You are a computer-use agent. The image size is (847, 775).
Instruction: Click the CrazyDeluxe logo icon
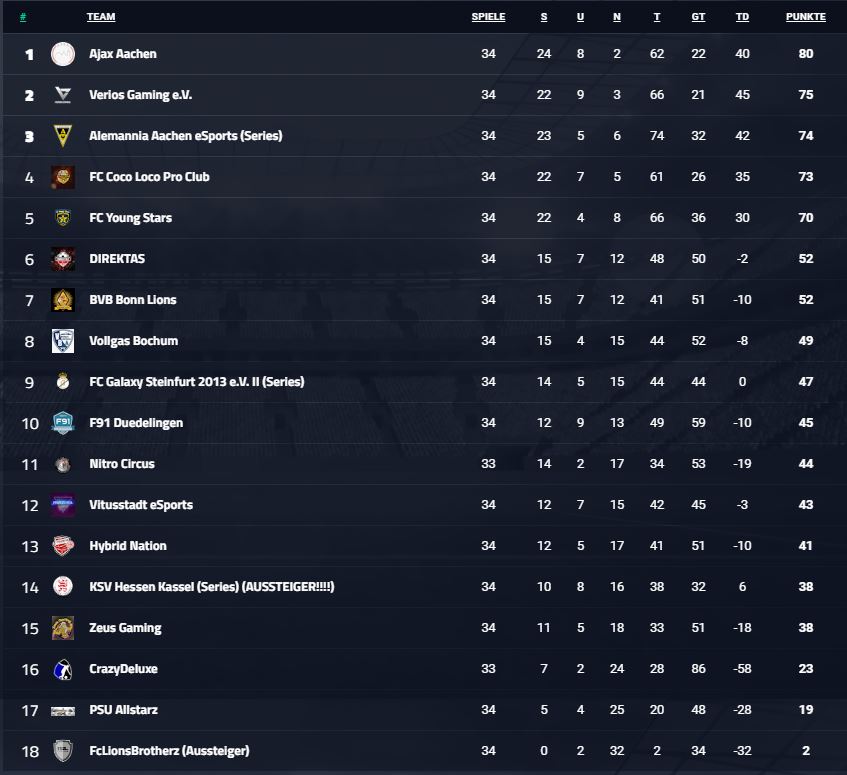(x=63, y=670)
